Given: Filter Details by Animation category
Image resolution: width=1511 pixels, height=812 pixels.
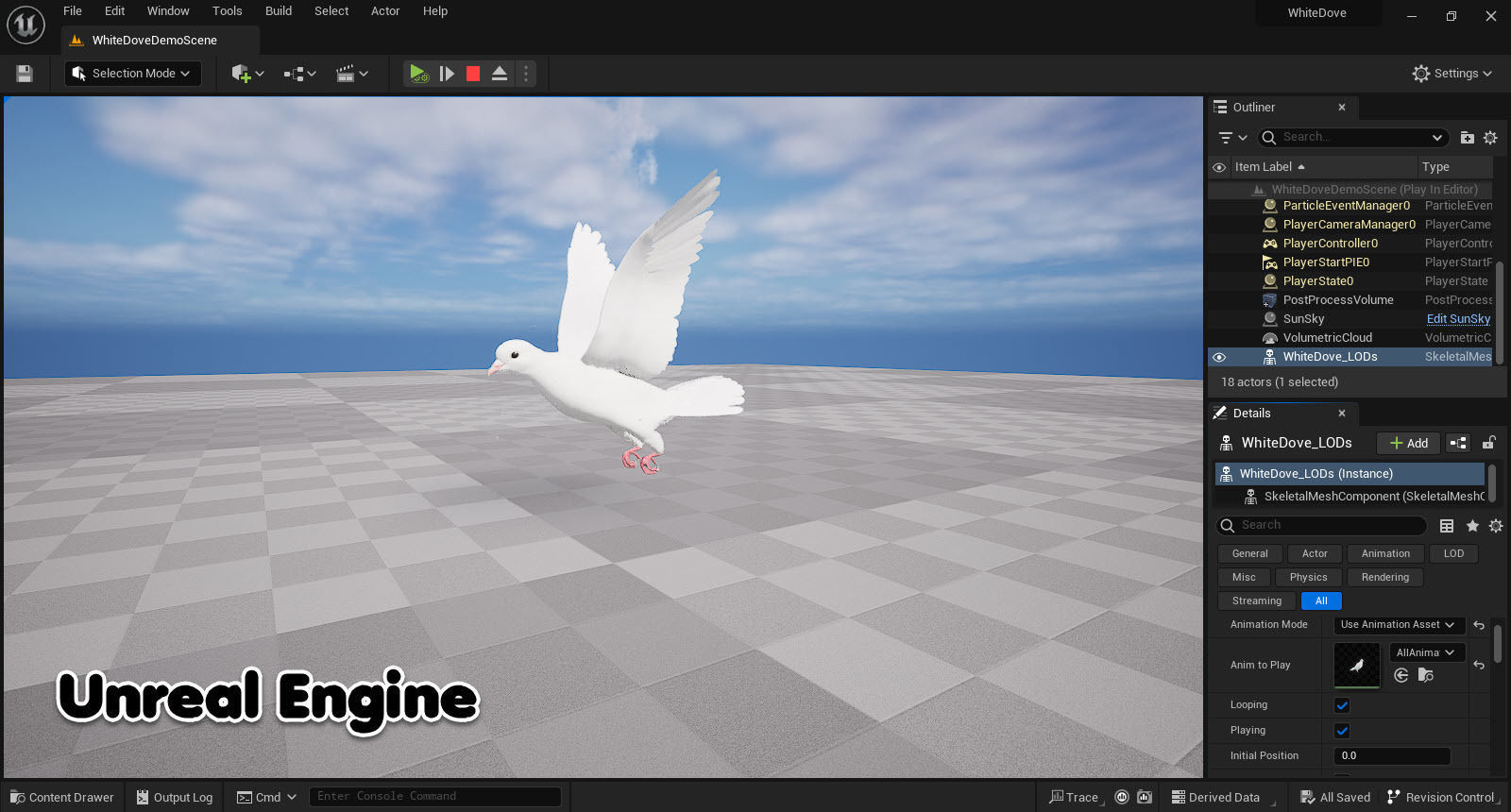Looking at the screenshot, I should pyautogui.click(x=1385, y=554).
